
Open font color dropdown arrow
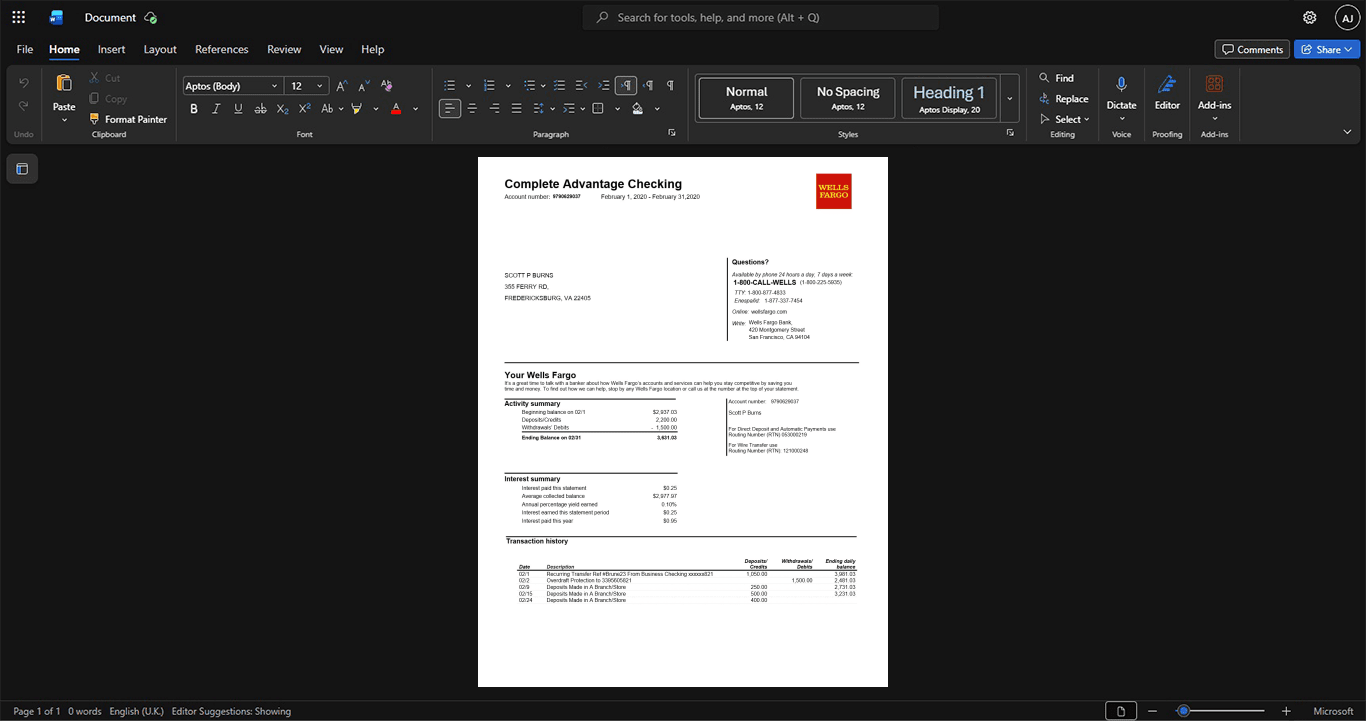415,109
